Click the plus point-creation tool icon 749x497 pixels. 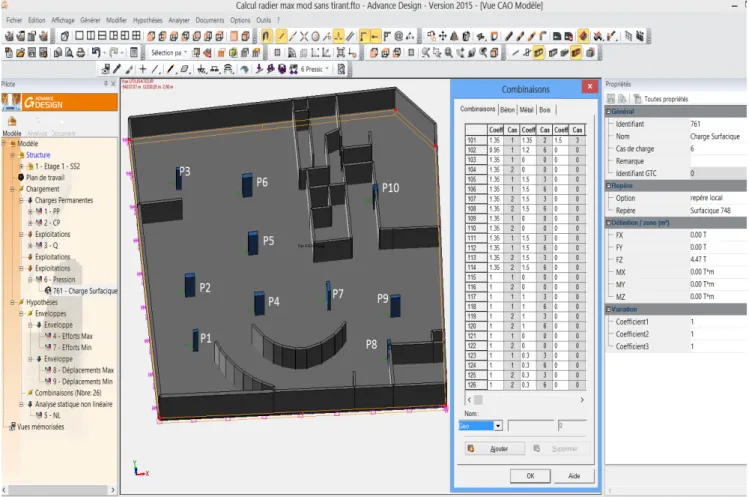coord(142,69)
